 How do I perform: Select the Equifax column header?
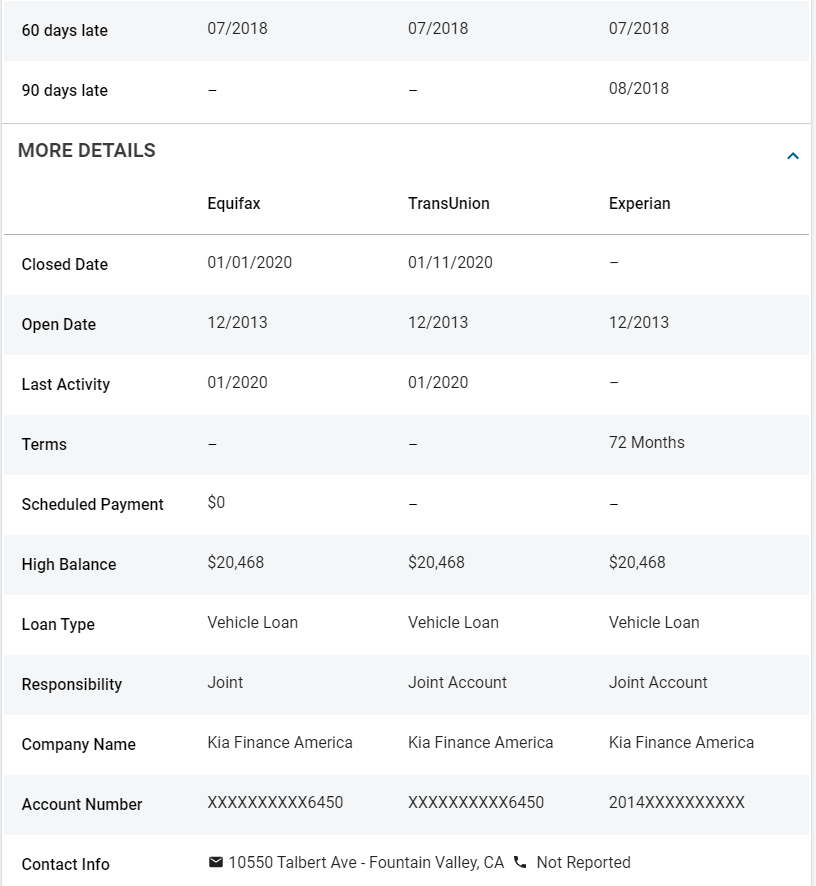click(233, 203)
